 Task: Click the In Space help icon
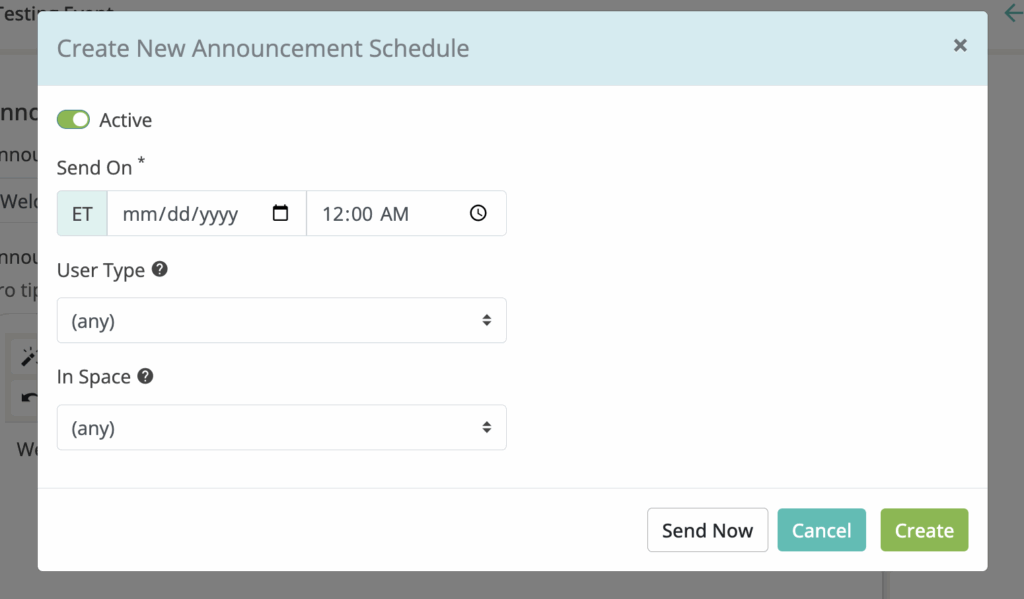pyautogui.click(x=145, y=377)
